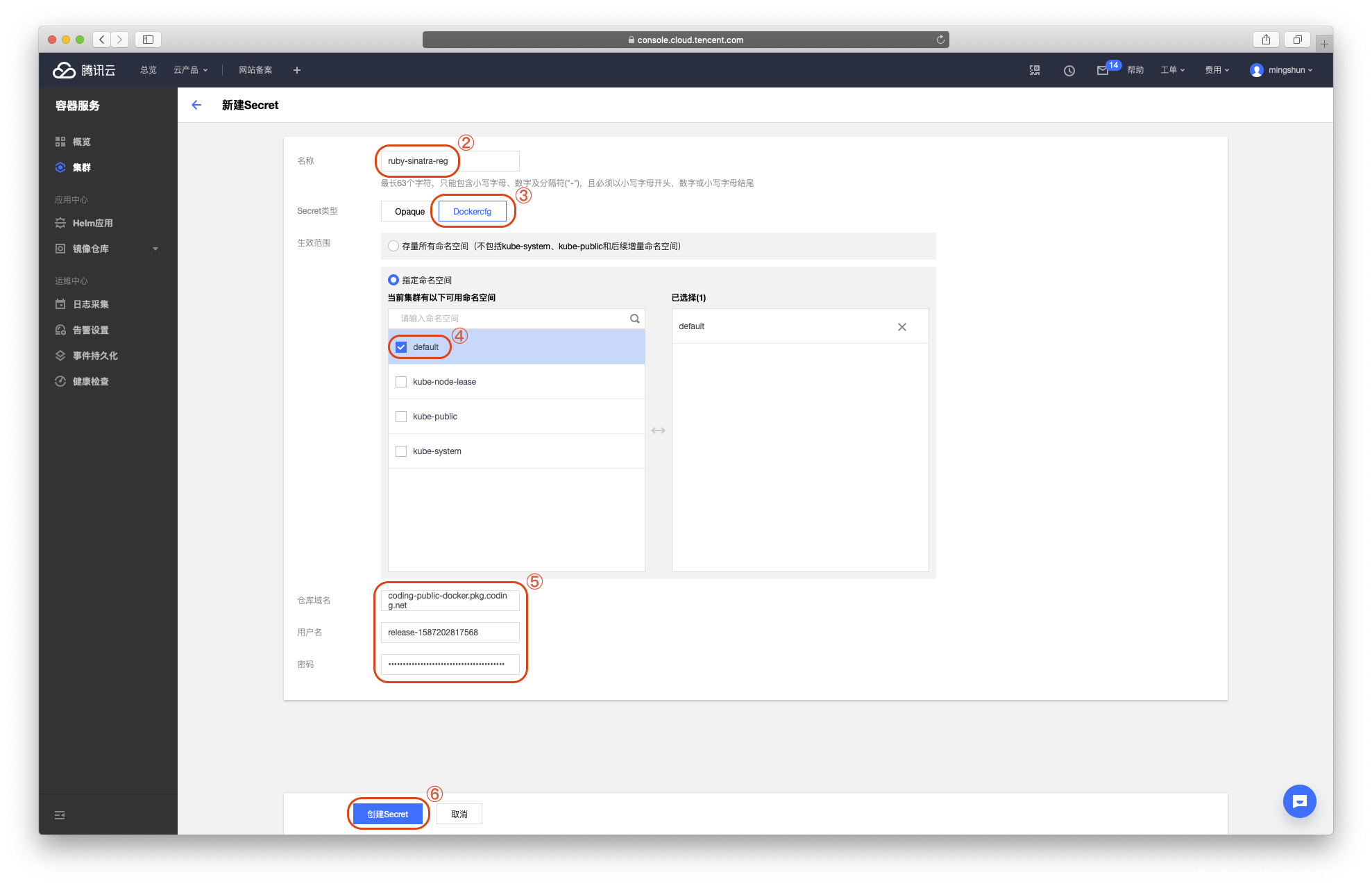Open the 云产品 dropdown menu
1372x886 pixels.
(x=190, y=70)
